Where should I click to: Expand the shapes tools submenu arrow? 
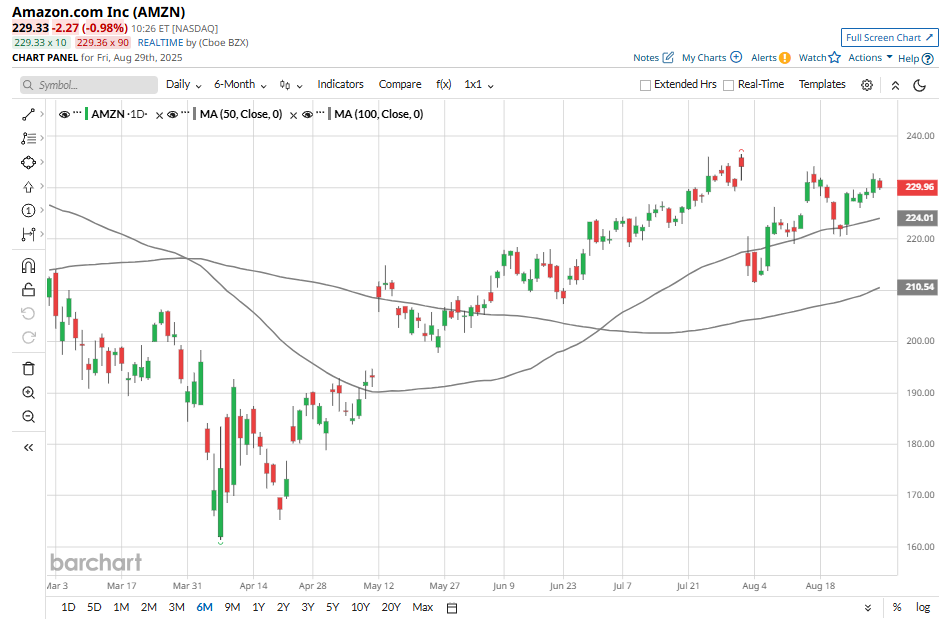pos(41,163)
